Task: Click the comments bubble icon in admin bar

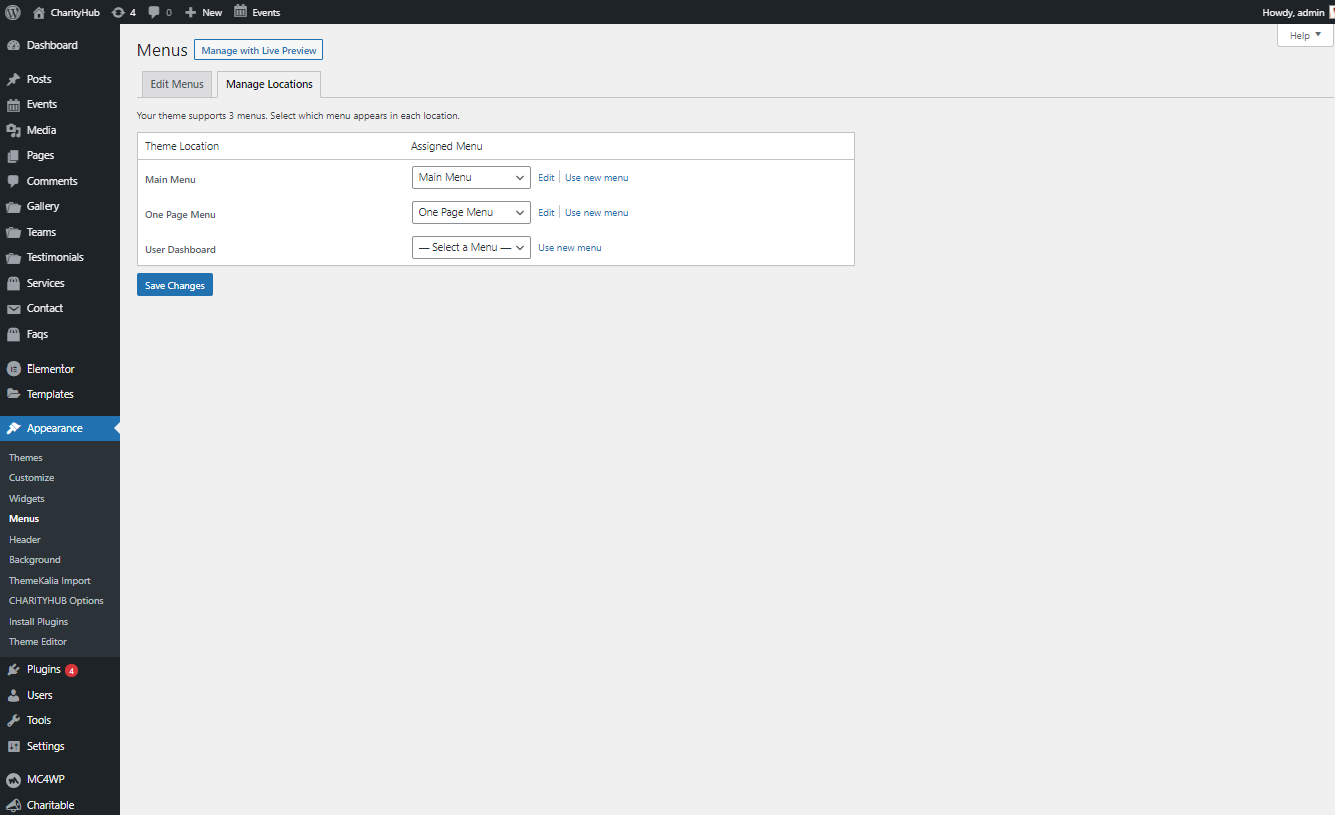Action: 154,12
